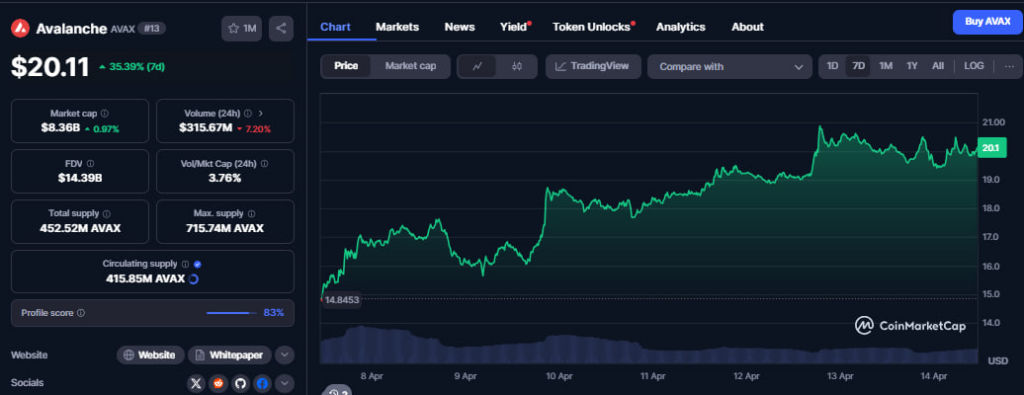Toggle LOG scale on chart
The image size is (1024, 395).
click(x=974, y=66)
